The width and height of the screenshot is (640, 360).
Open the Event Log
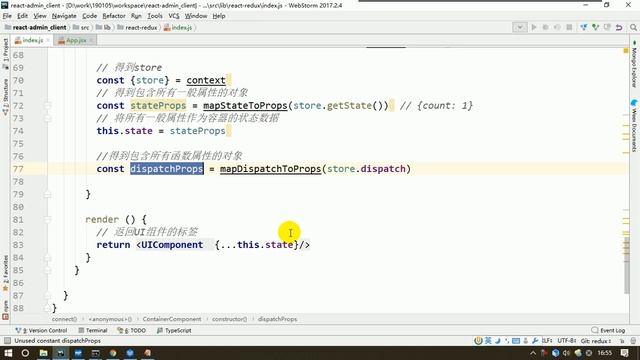[608, 330]
